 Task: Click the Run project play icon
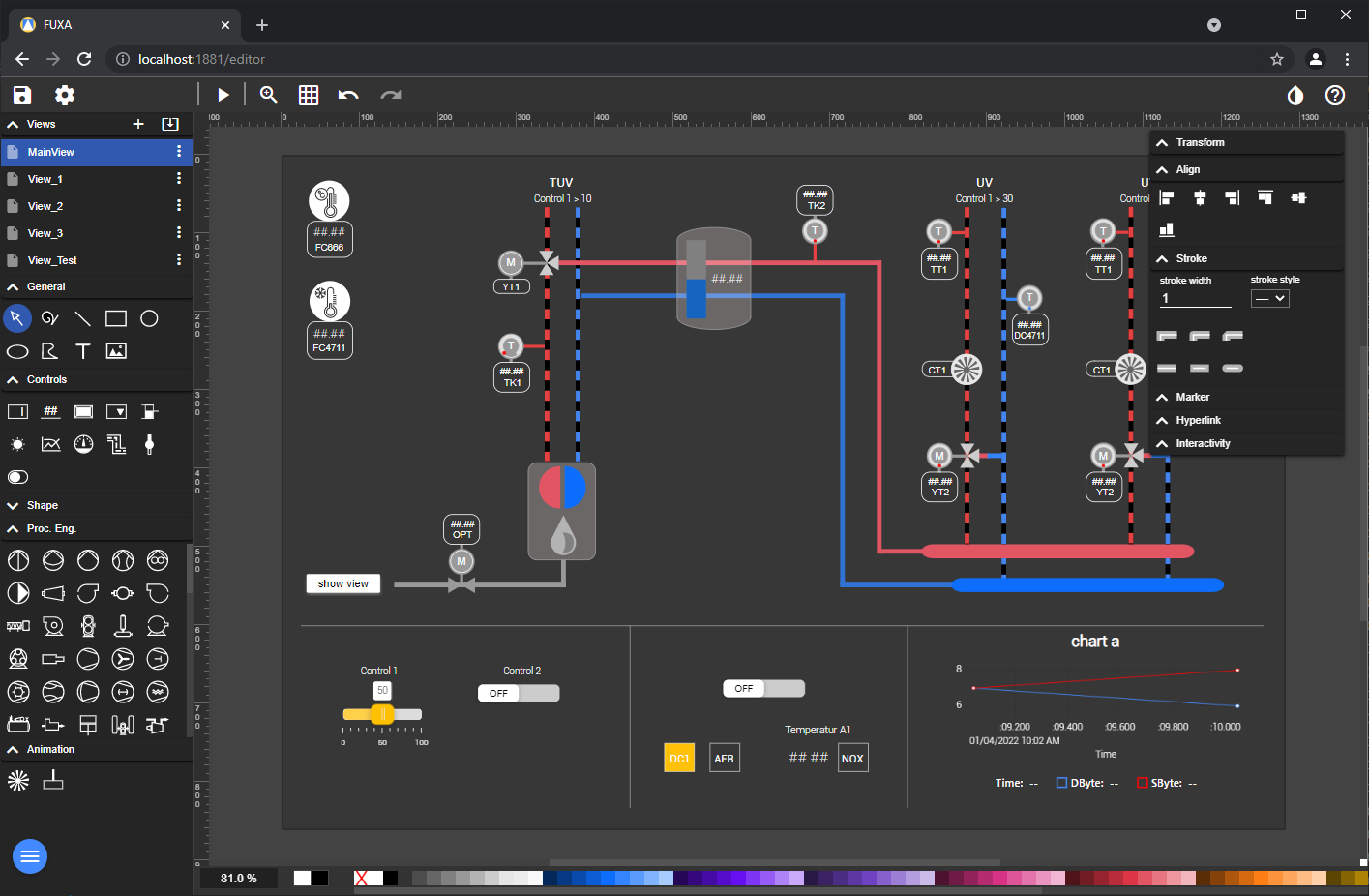pyautogui.click(x=223, y=95)
